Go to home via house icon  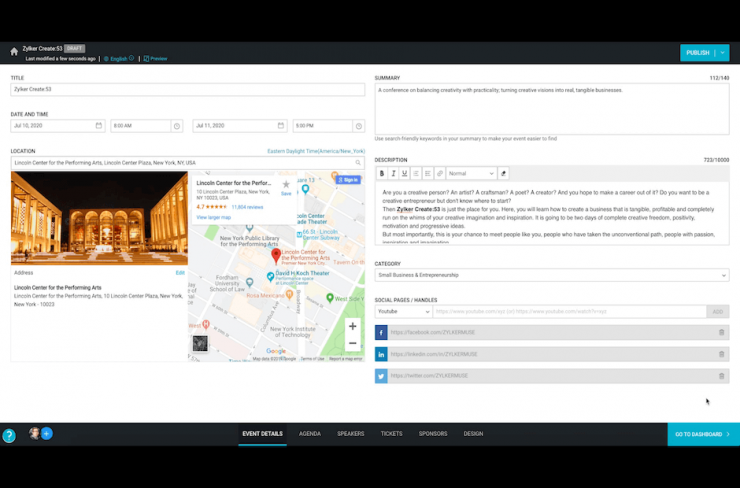click(14, 52)
